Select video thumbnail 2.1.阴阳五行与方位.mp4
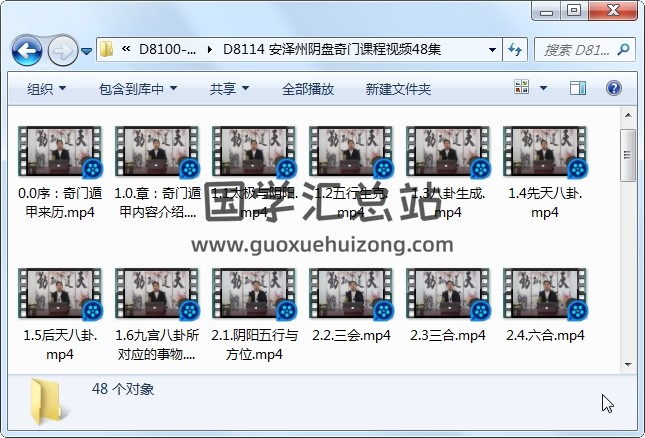 click(254, 294)
